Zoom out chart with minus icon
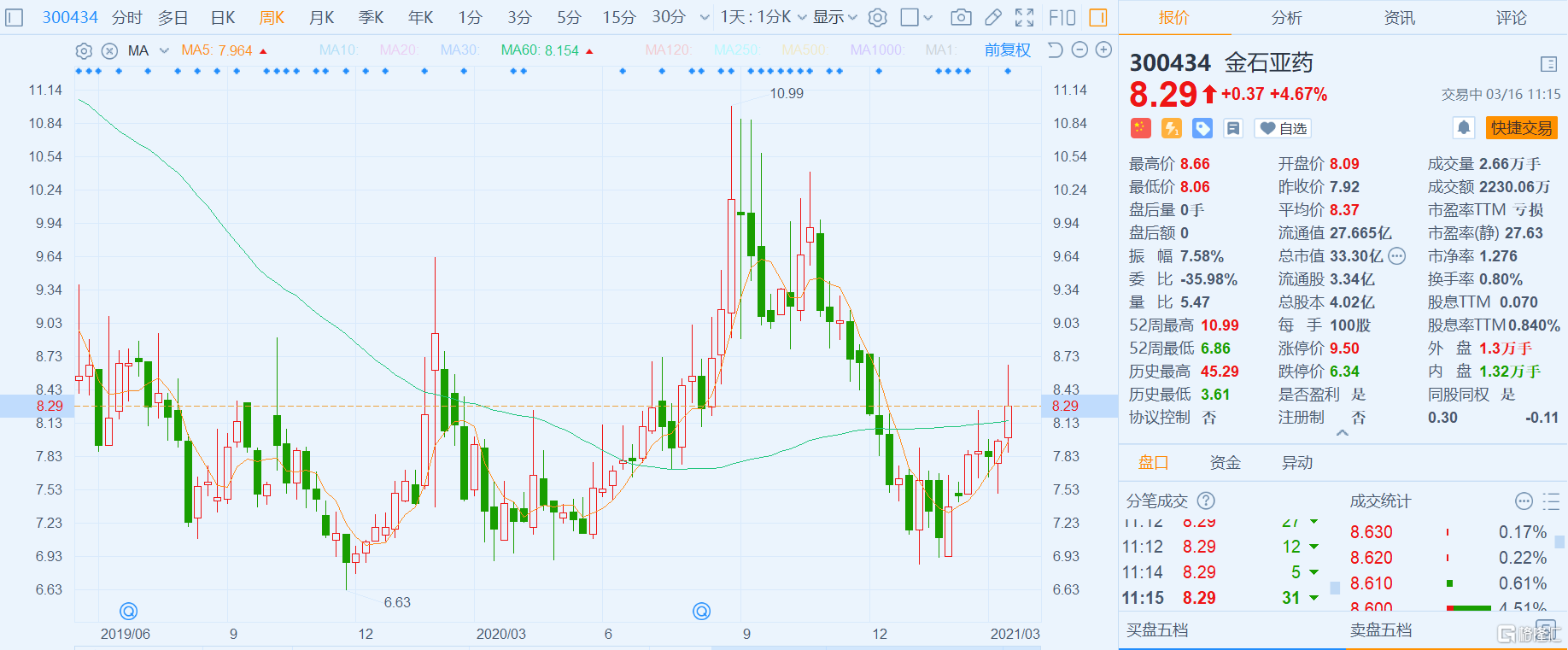 coord(1079,50)
